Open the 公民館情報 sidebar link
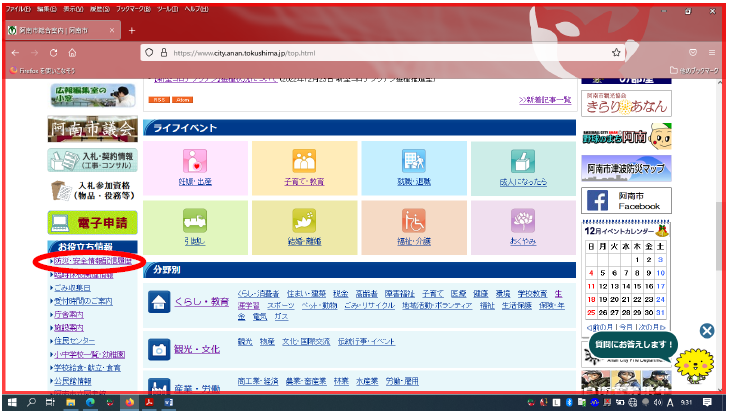729x415 pixels. click(73, 381)
